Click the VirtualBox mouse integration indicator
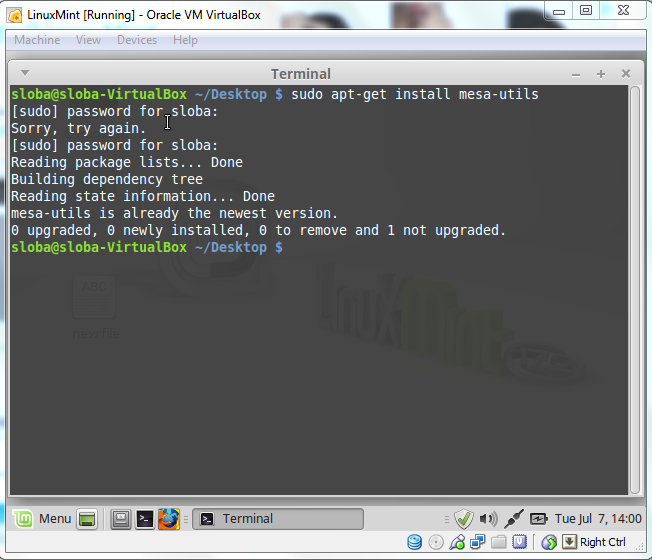This screenshot has width=652, height=560. pos(549,542)
